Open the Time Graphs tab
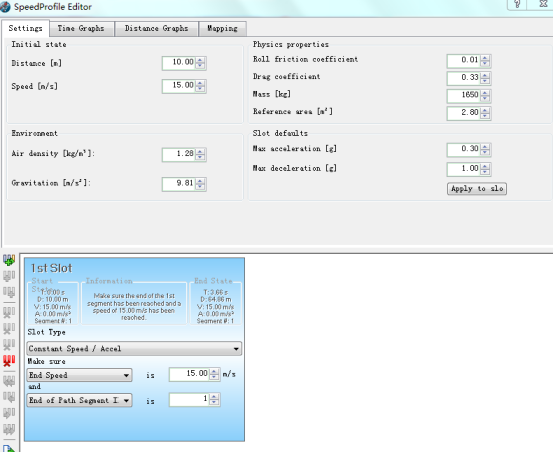553x453 pixels. tap(81, 29)
